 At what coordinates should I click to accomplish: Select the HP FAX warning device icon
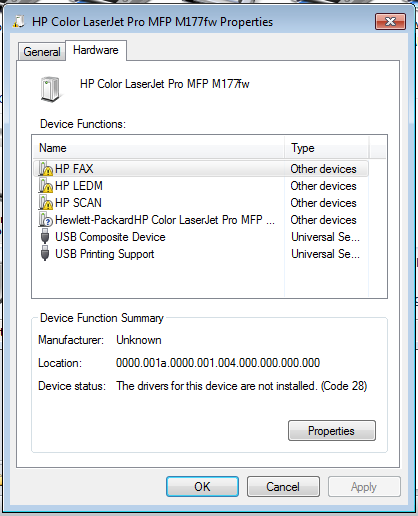pos(46,168)
